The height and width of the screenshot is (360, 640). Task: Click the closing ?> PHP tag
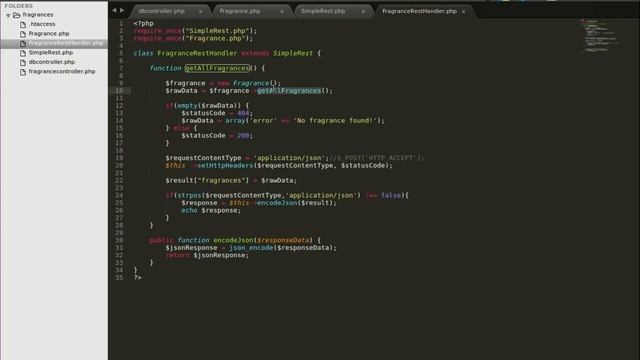tap(138, 278)
